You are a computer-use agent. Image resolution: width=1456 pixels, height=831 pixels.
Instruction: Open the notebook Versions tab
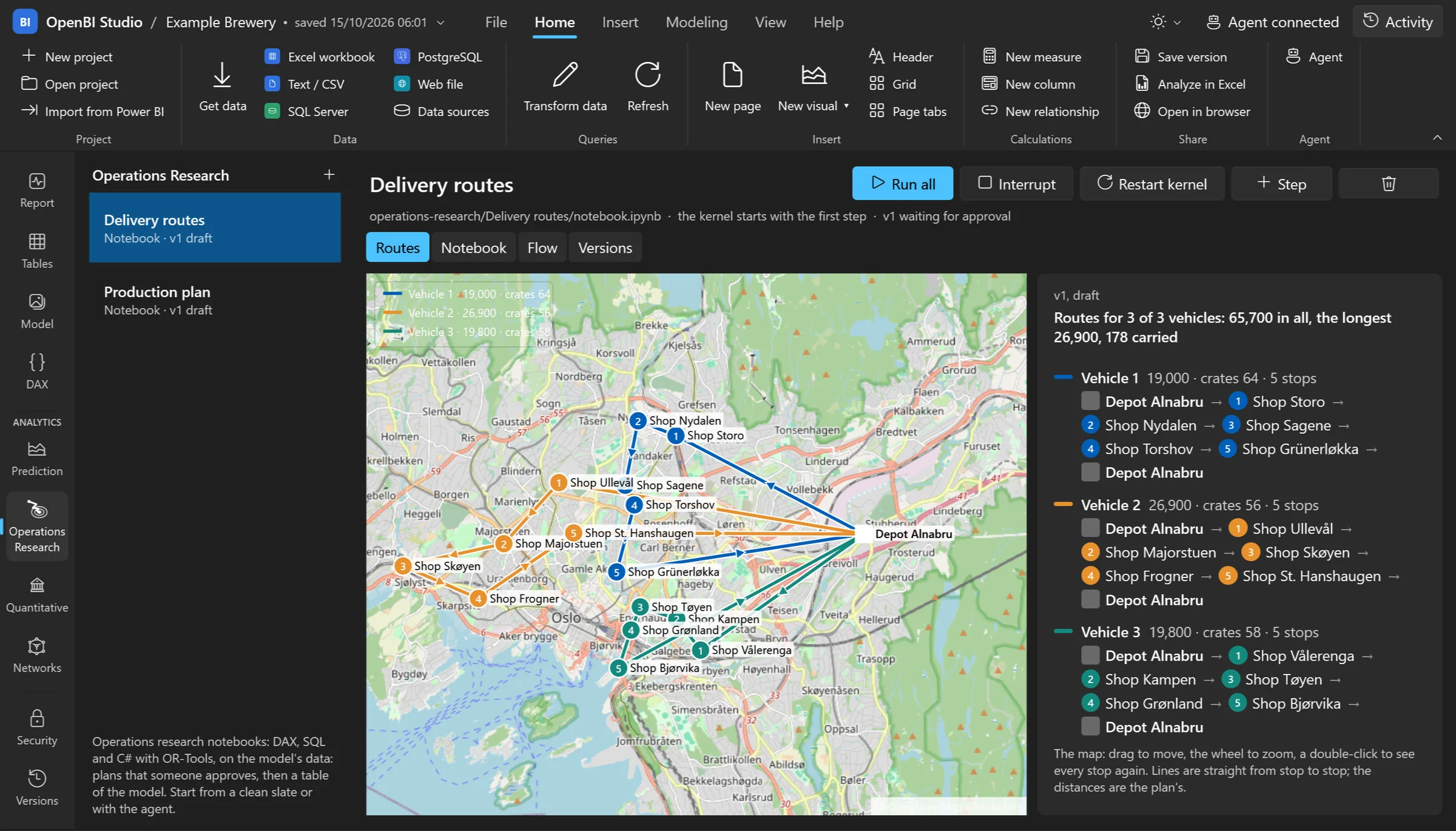pyautogui.click(x=605, y=247)
